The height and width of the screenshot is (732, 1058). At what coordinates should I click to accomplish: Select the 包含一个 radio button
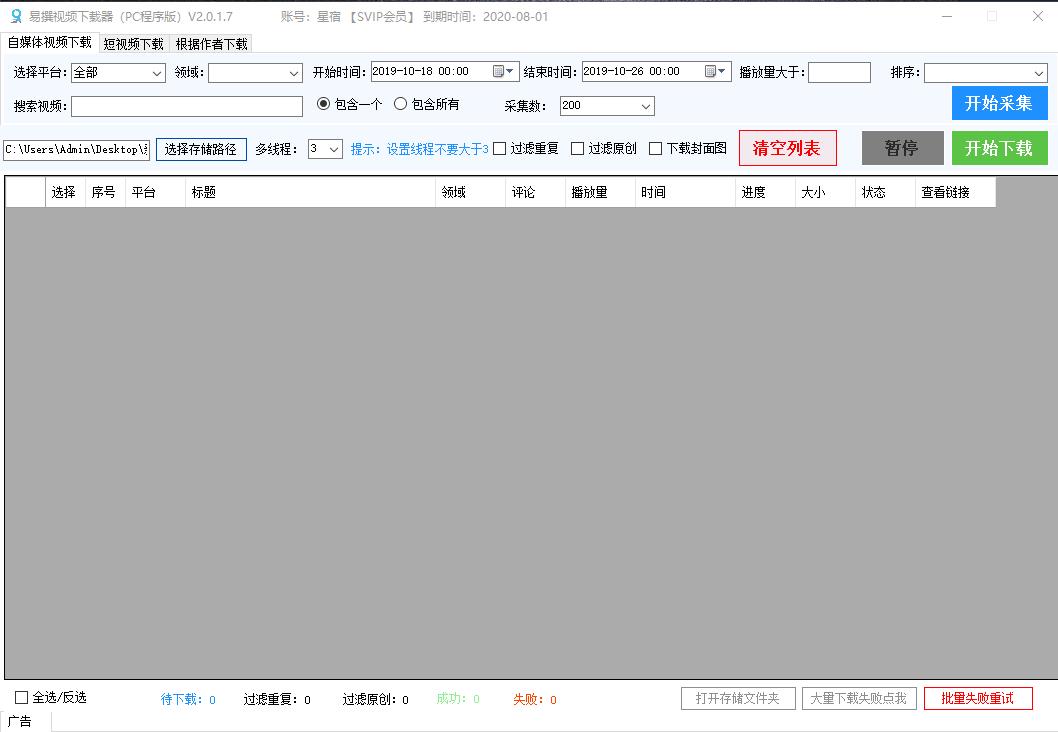321,104
